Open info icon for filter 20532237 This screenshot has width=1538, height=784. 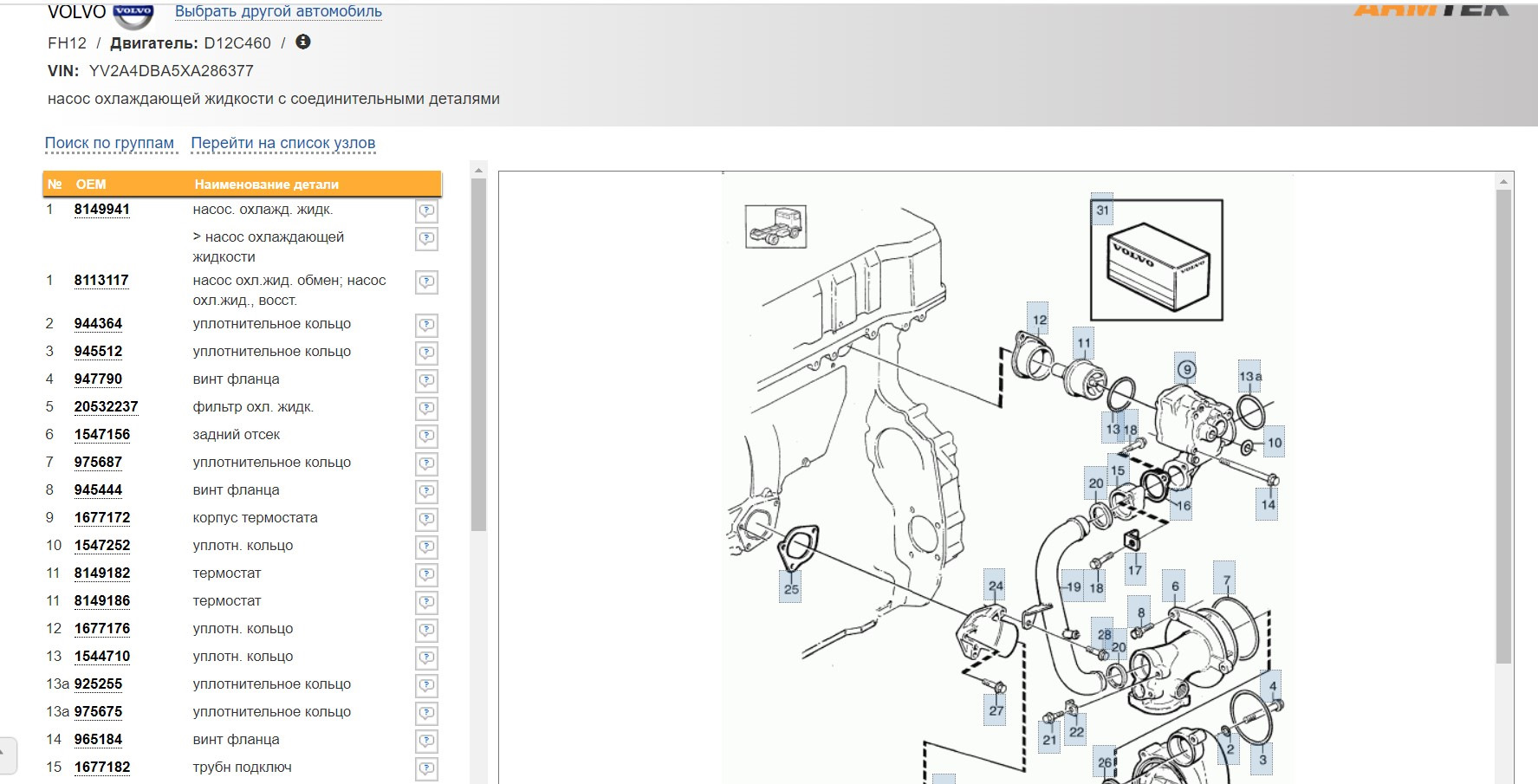click(426, 409)
